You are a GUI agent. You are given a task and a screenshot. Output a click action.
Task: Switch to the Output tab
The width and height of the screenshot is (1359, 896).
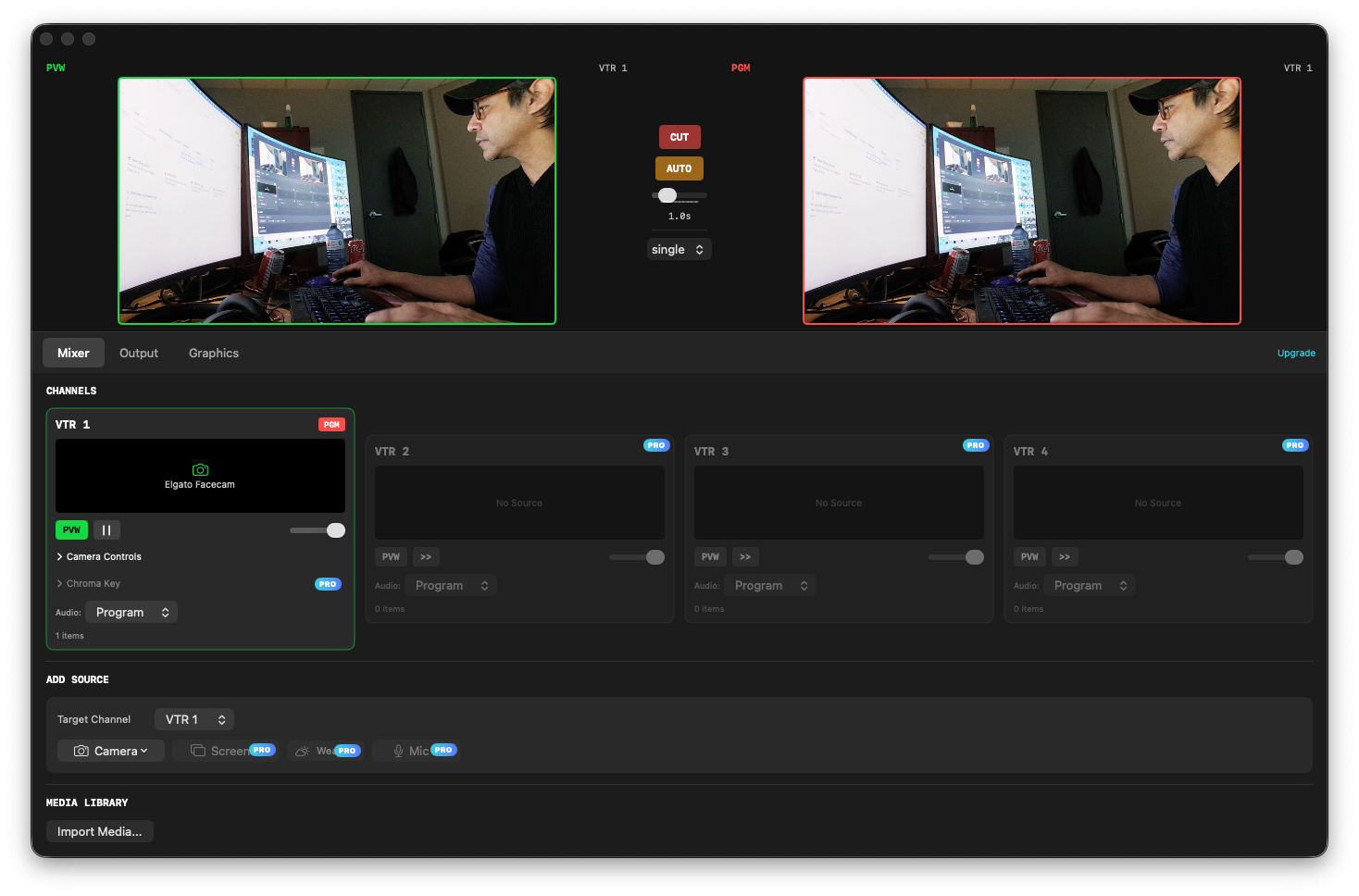pos(138,353)
